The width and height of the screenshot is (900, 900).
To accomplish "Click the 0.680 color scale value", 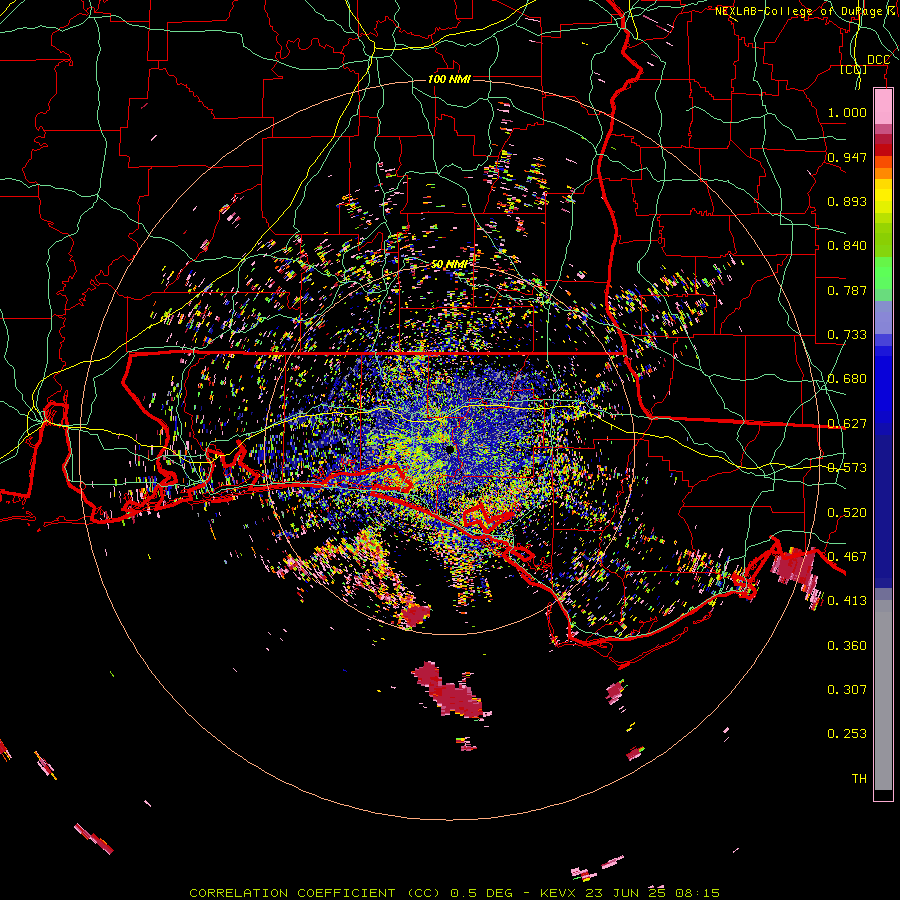I will (847, 379).
